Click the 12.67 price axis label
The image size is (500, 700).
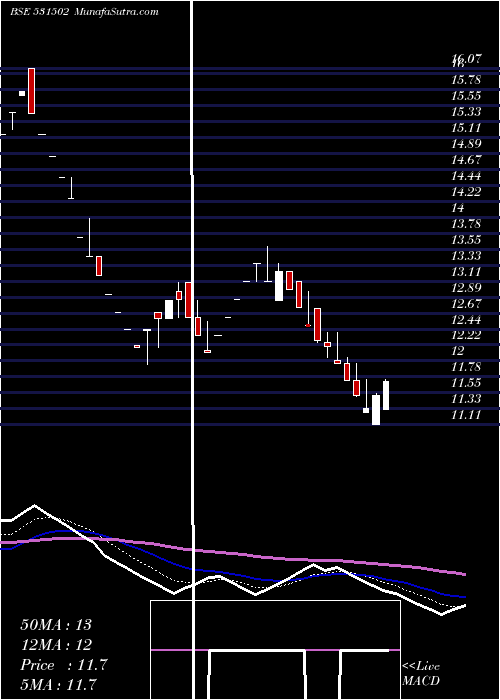pyautogui.click(x=466, y=304)
